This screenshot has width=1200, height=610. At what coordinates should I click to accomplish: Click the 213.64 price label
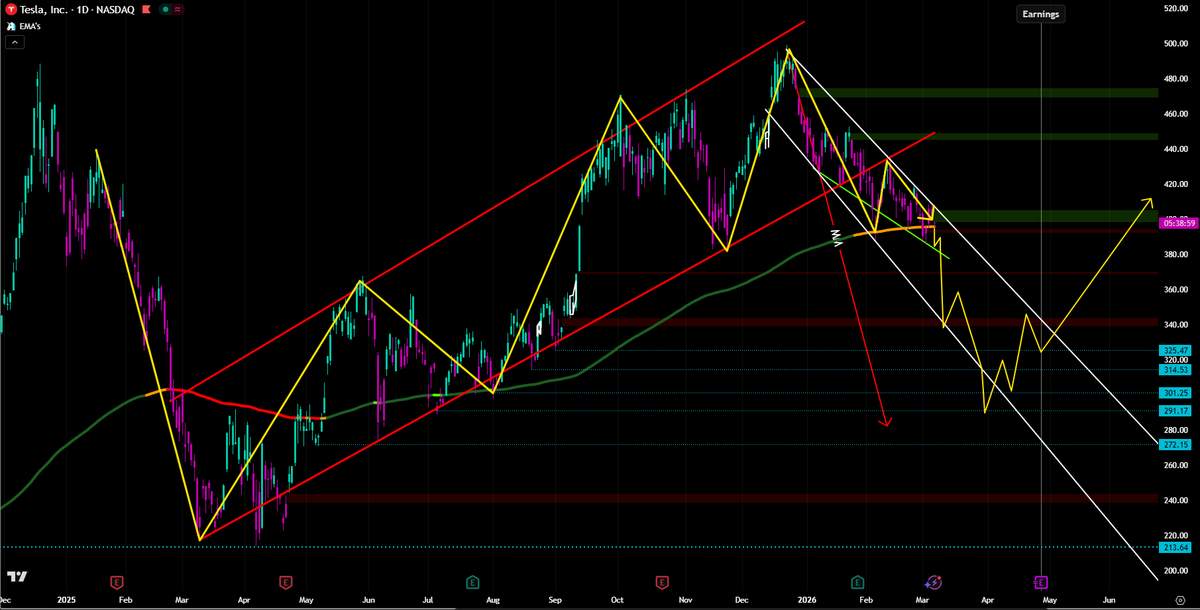[1174, 547]
